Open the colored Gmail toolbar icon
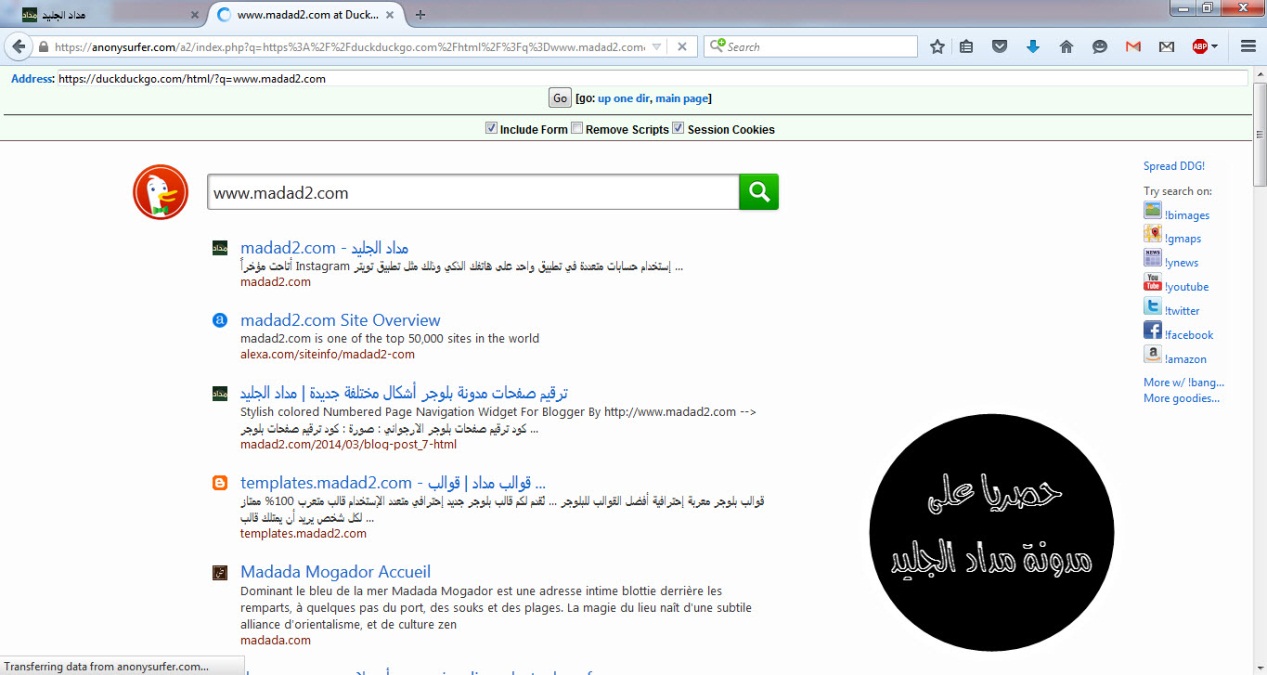The height and width of the screenshot is (675, 1267). [1133, 46]
